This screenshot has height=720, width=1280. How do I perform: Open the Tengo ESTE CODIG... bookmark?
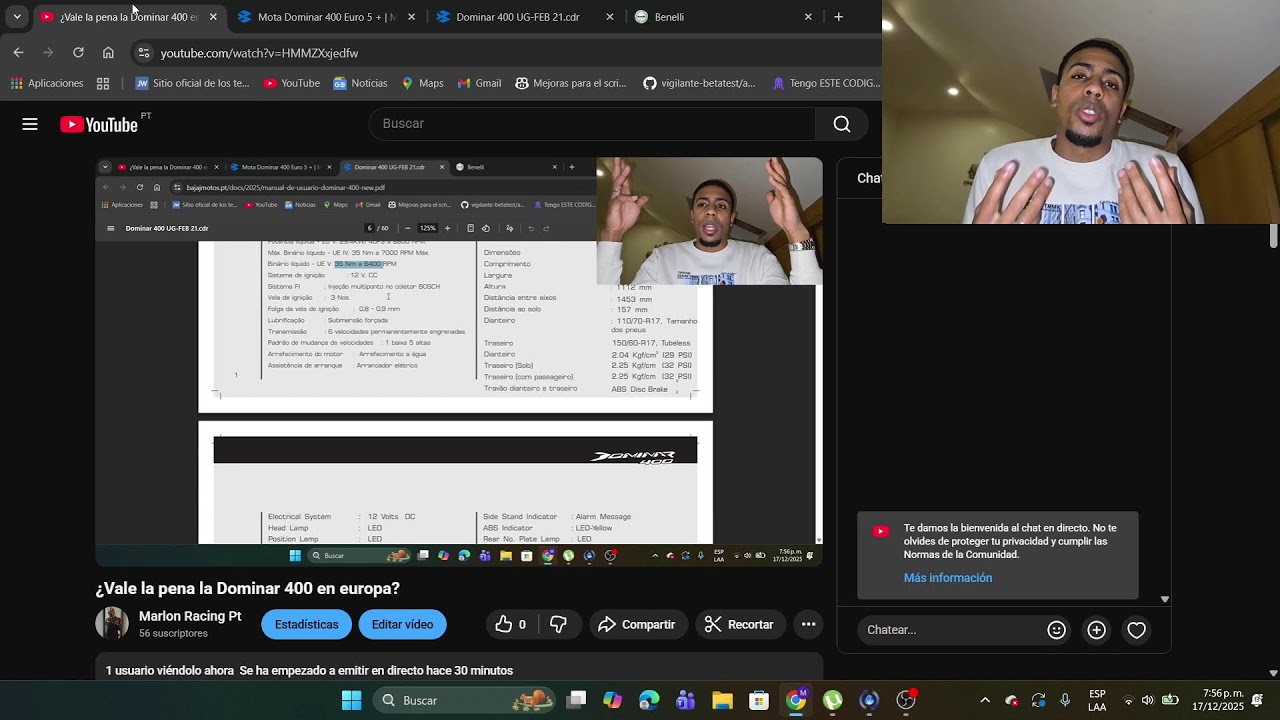click(x=825, y=83)
